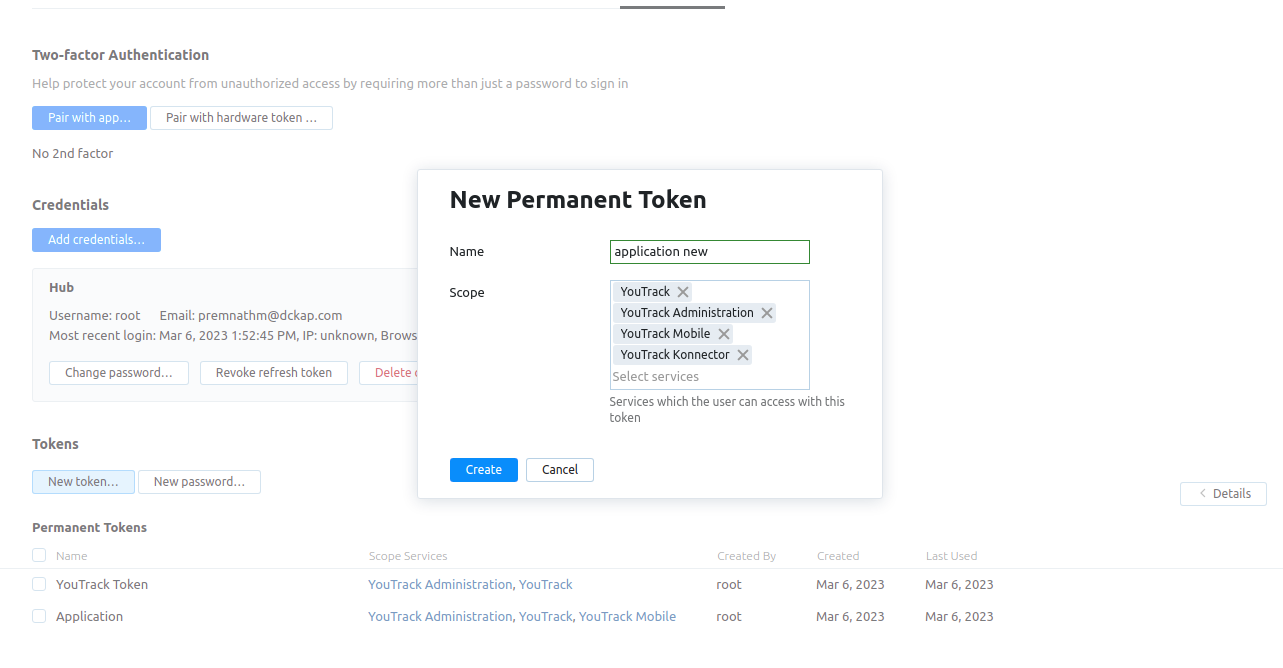The image size is (1283, 668).
Task: Remove the YouTrack scope chip
Action: 682,291
